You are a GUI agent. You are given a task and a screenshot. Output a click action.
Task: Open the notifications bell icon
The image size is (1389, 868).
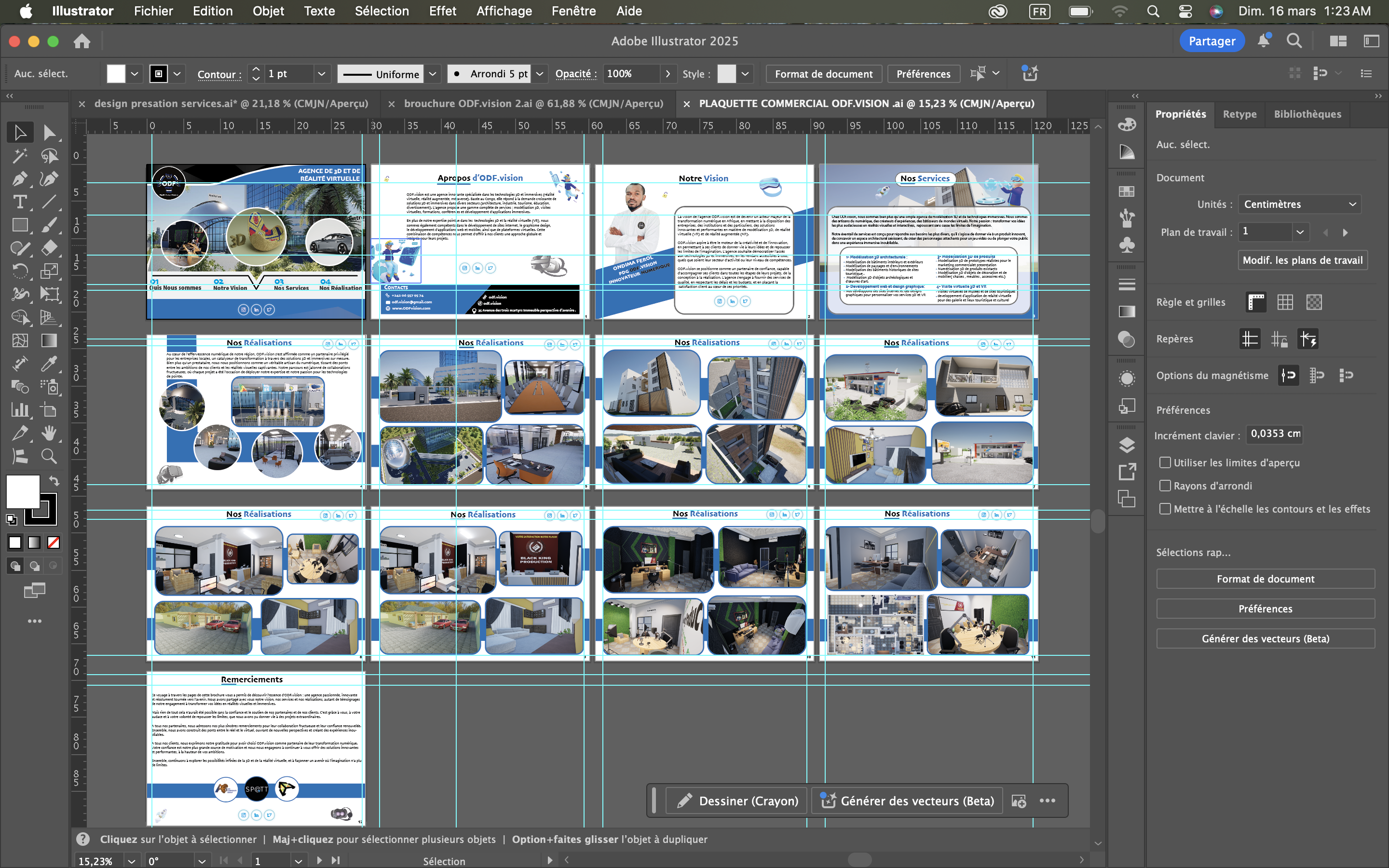pyautogui.click(x=1263, y=41)
